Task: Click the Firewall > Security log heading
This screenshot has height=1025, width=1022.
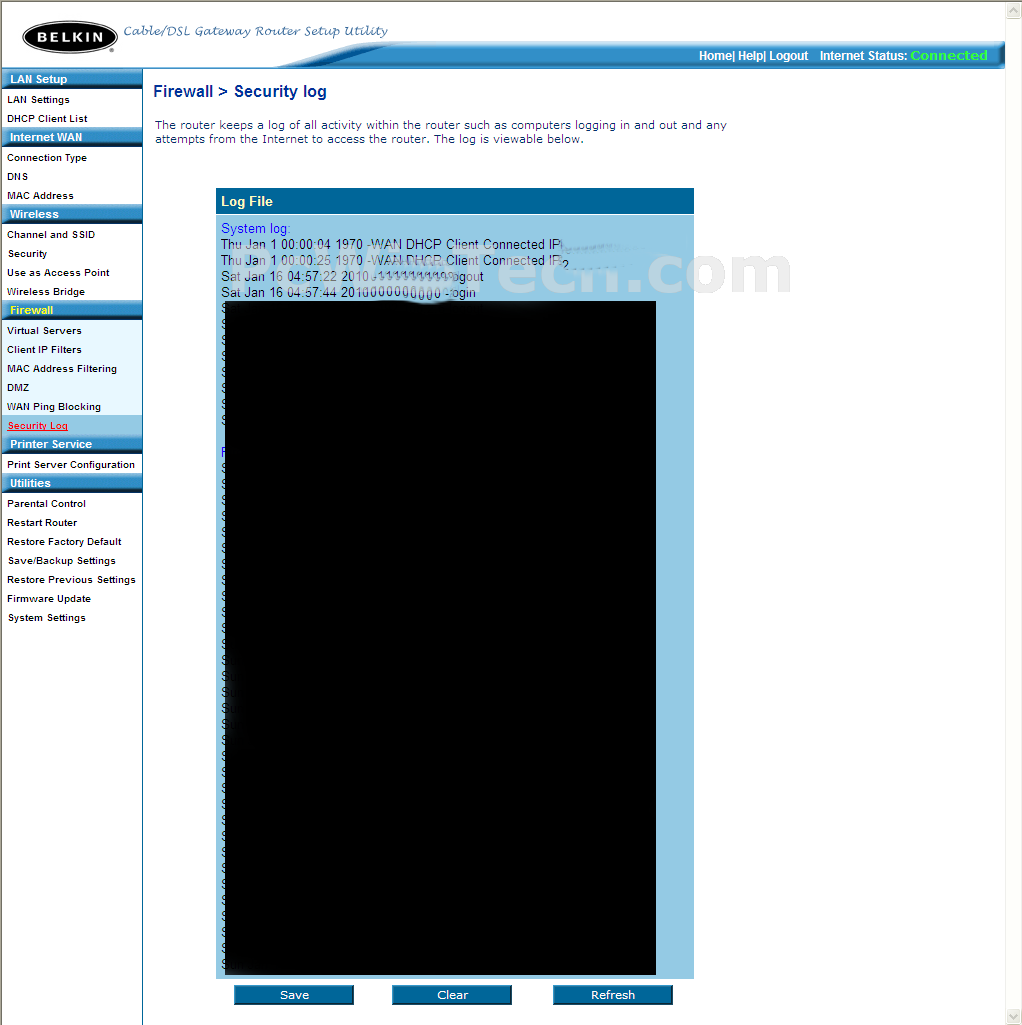Action: coord(240,92)
